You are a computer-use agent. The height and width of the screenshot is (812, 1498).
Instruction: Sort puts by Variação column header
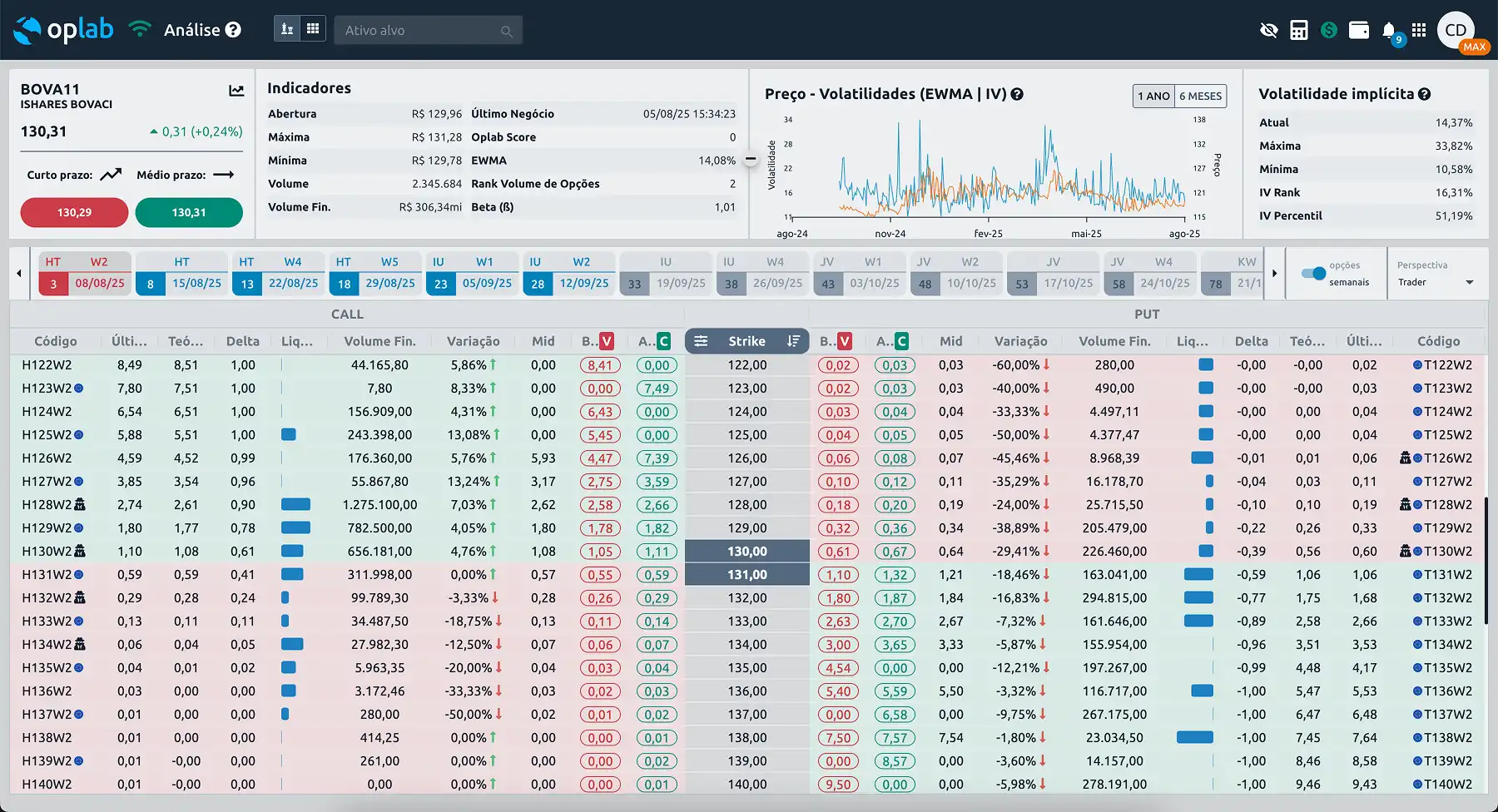(1020, 341)
